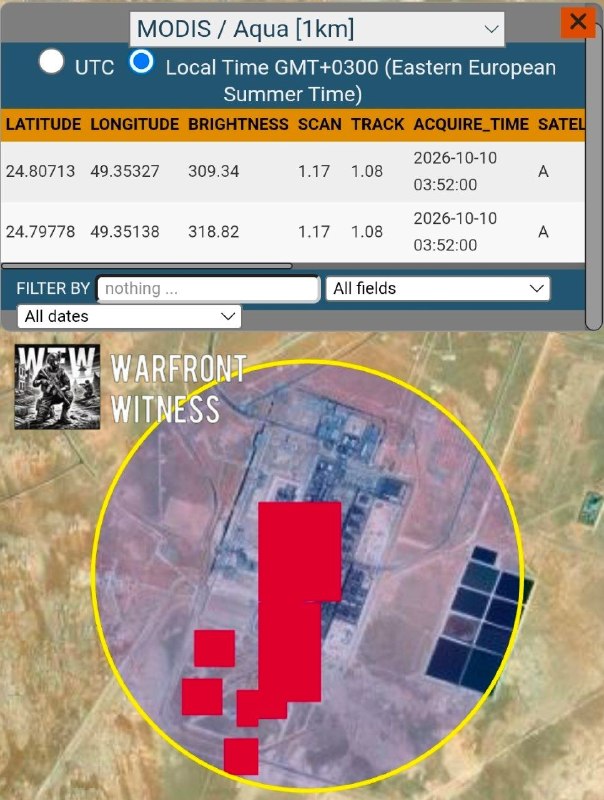Open the MODIS / Aqua [1km] dropdown

(x=317, y=29)
